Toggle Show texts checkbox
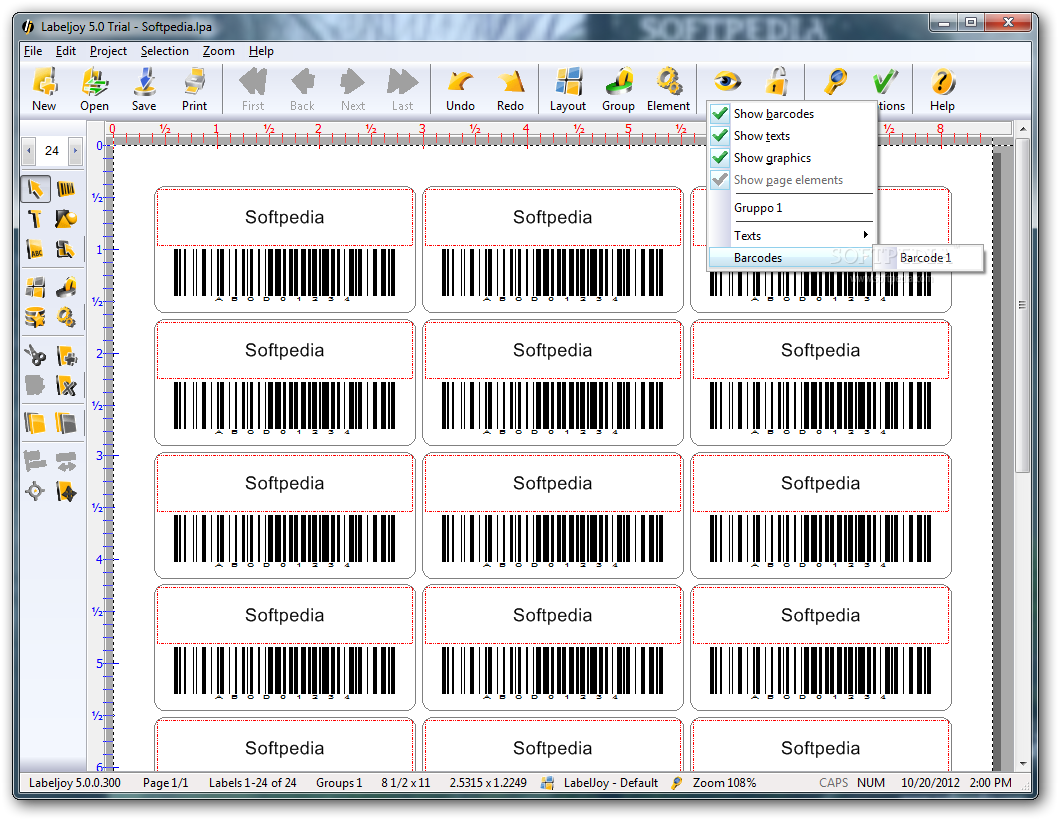 point(720,136)
